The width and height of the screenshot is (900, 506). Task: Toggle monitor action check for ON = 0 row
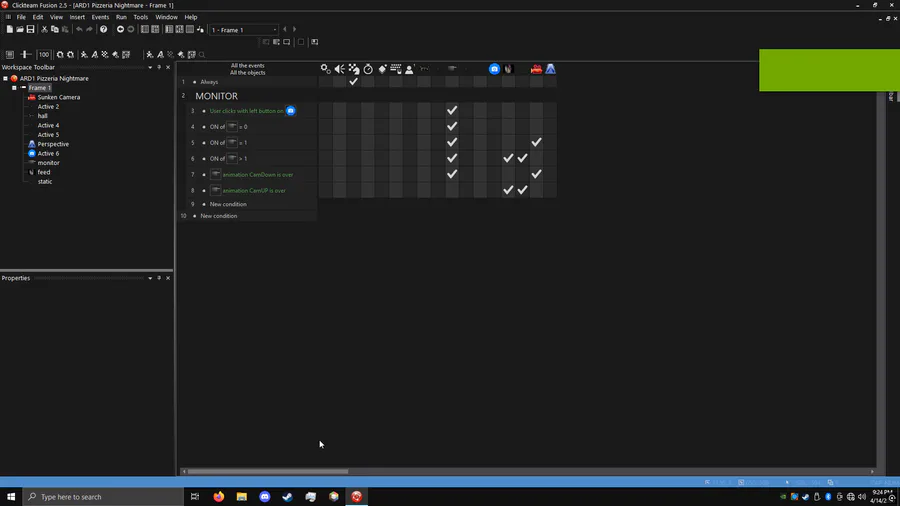452,126
